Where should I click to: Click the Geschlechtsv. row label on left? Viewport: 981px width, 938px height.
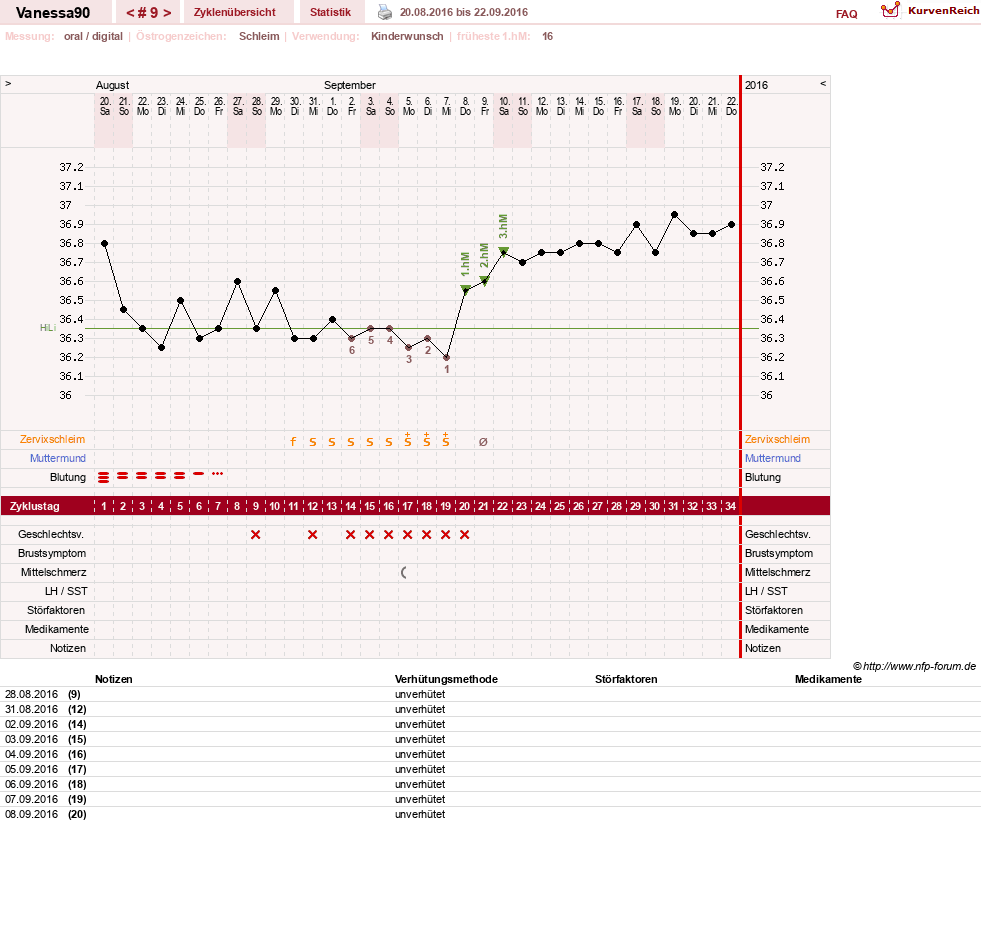pyautogui.click(x=51, y=534)
